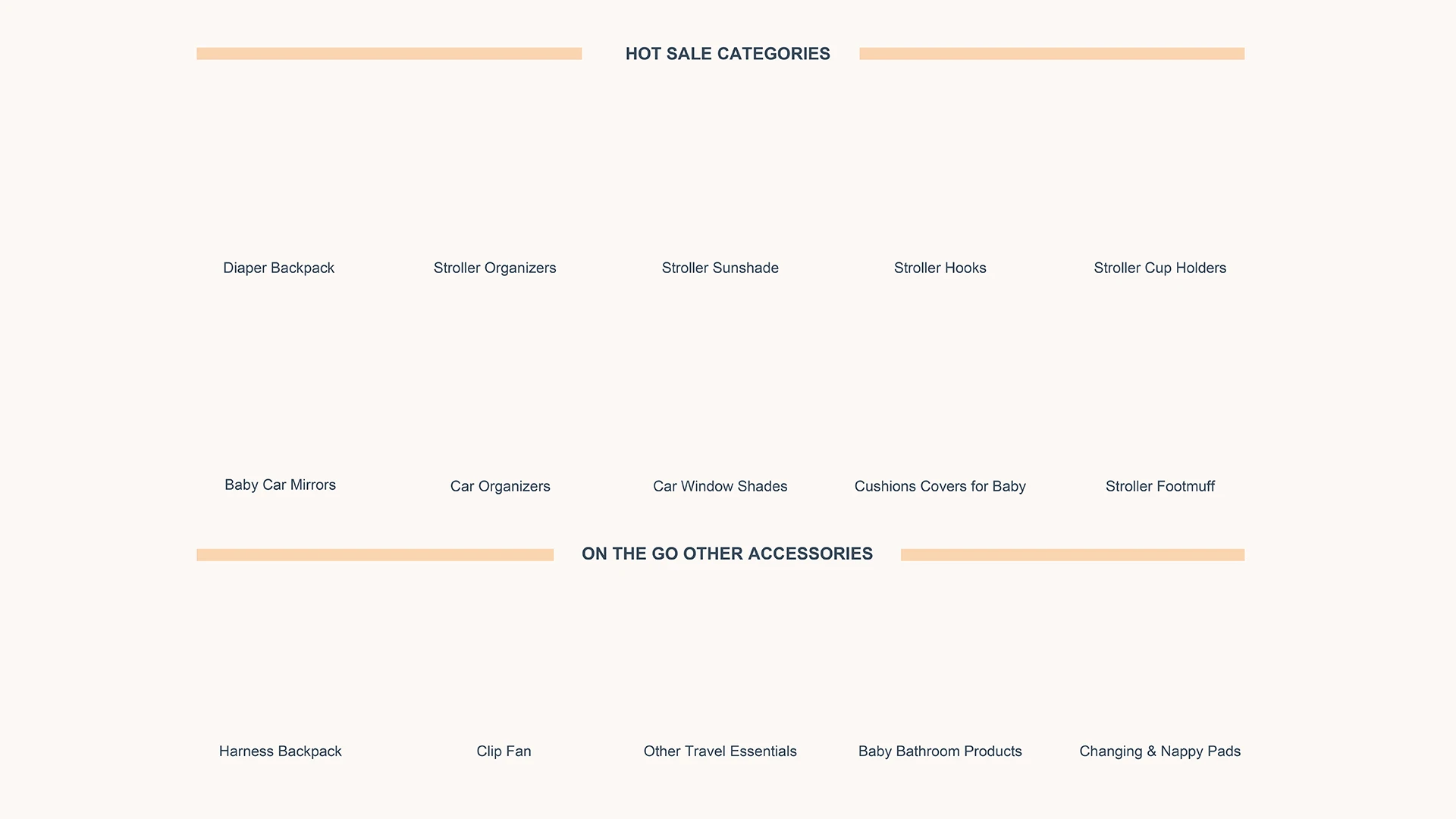This screenshot has height=819, width=1456.
Task: View Changing & Nappy Pads category
Action: (1159, 751)
